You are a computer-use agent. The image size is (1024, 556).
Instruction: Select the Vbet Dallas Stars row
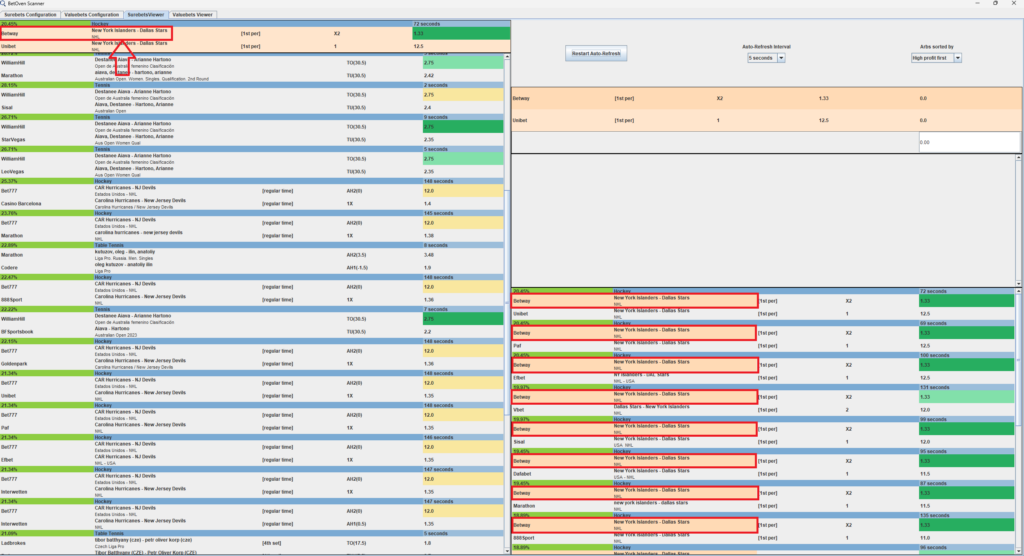(x=763, y=410)
